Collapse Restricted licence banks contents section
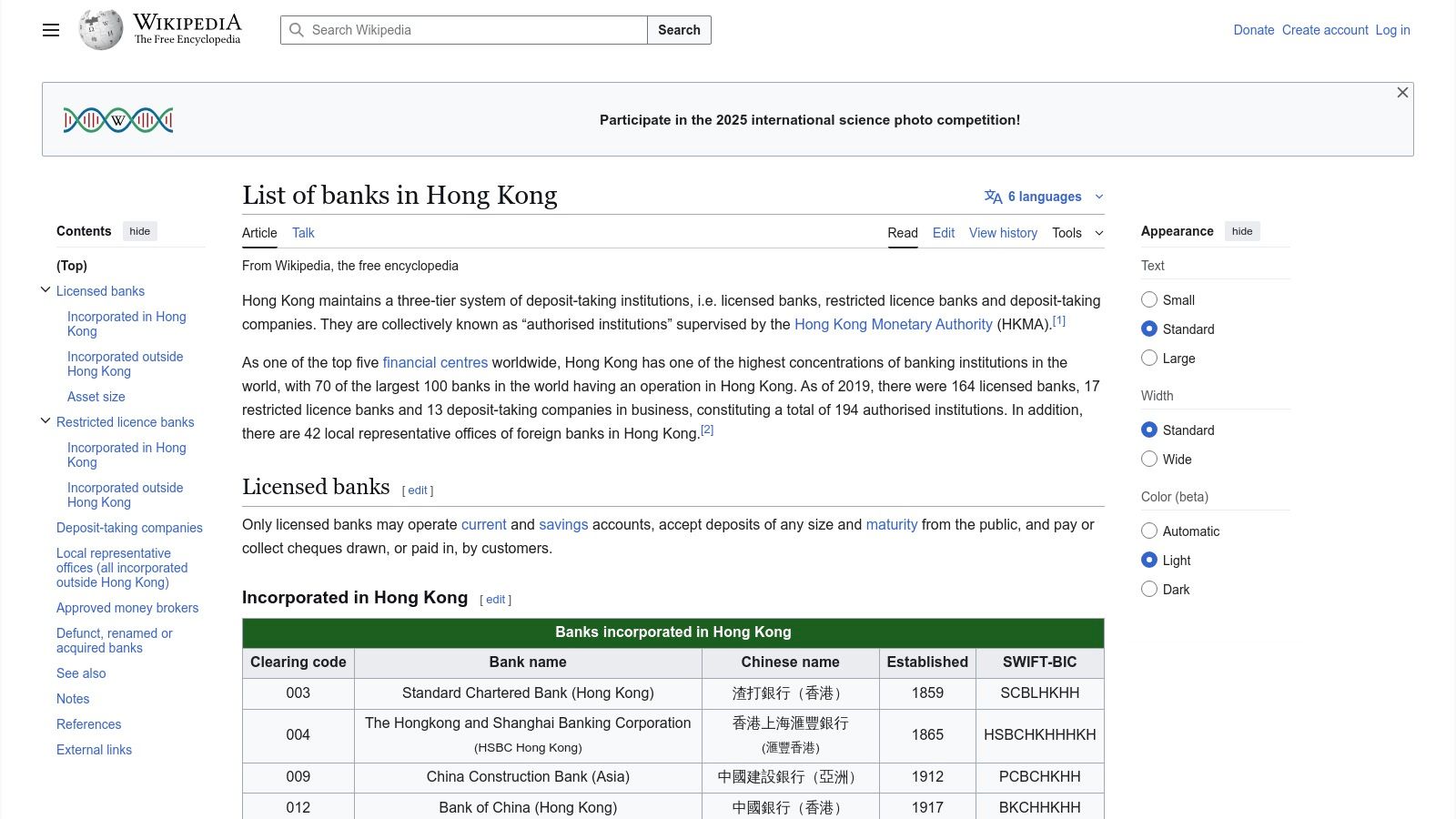The height and width of the screenshot is (819, 1456). tap(45, 421)
